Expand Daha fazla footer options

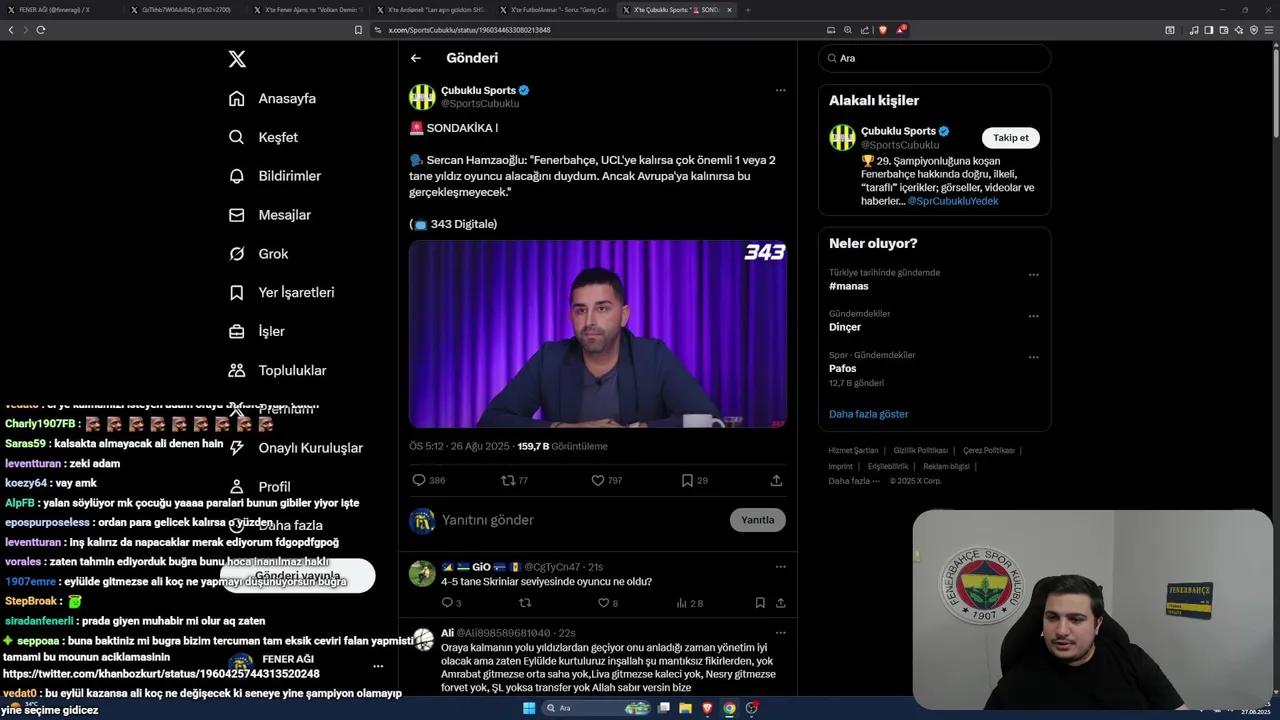pyautogui.click(x=854, y=481)
